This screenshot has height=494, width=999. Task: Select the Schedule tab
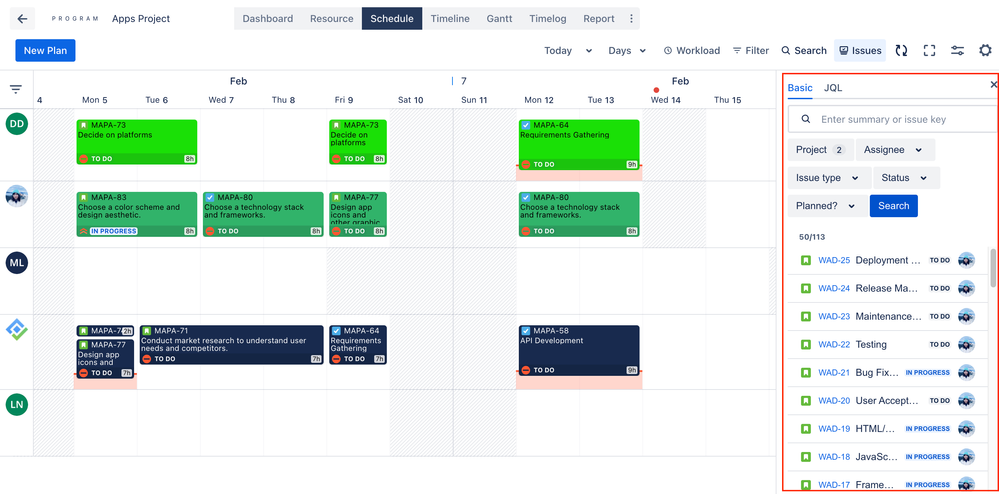[x=392, y=18]
